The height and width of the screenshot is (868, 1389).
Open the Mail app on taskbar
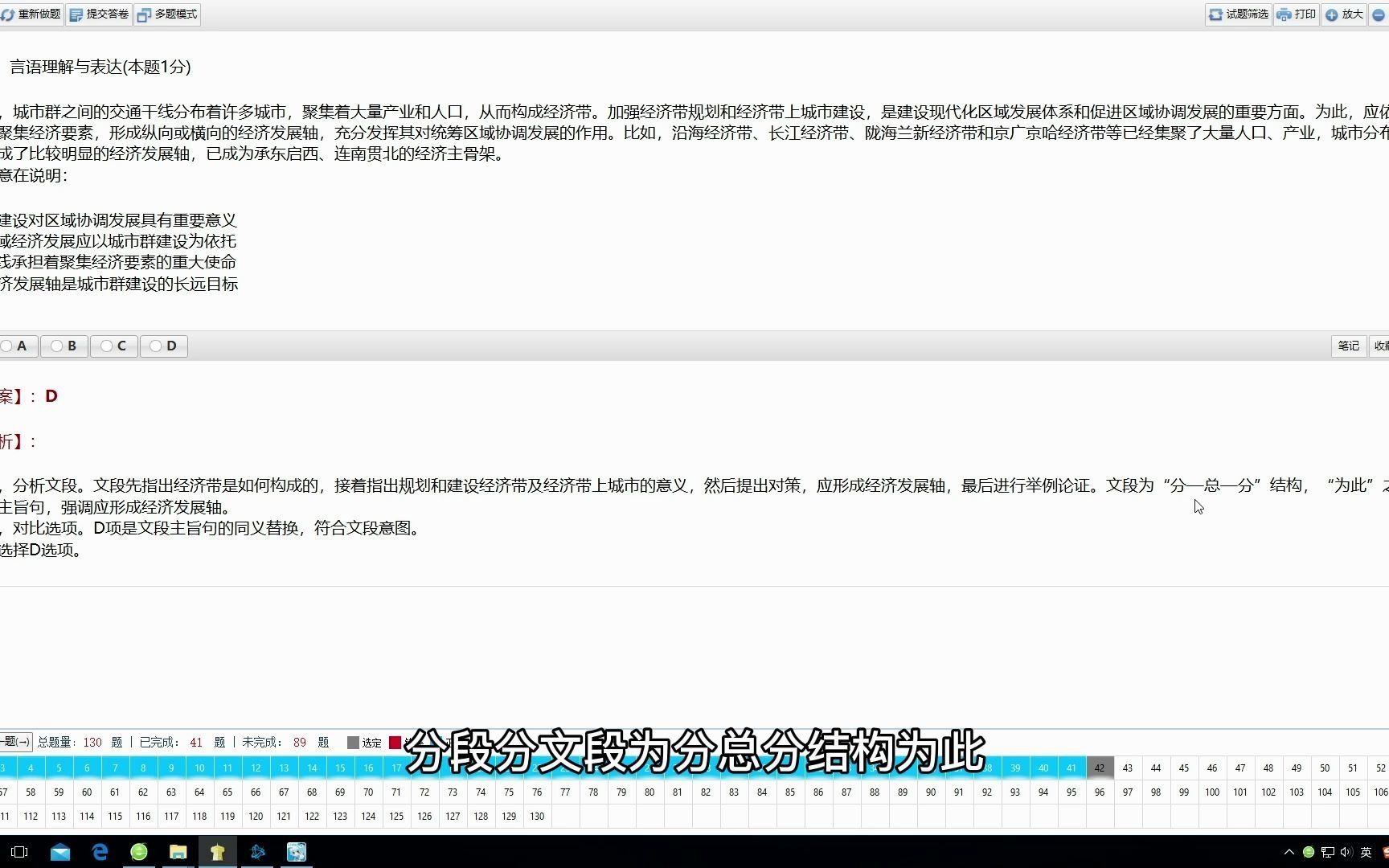pos(60,852)
